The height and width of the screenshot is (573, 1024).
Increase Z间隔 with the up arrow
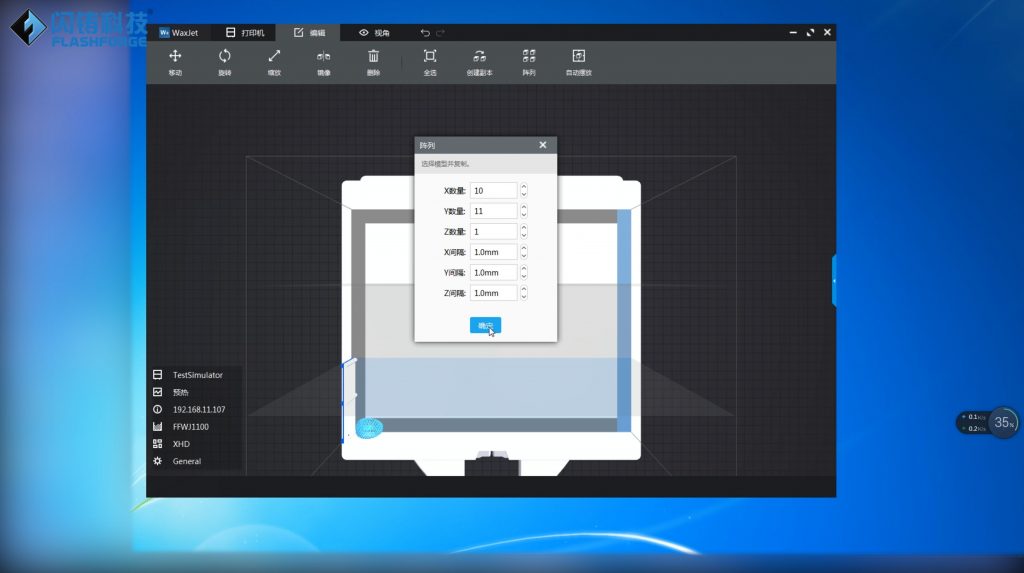click(524, 289)
